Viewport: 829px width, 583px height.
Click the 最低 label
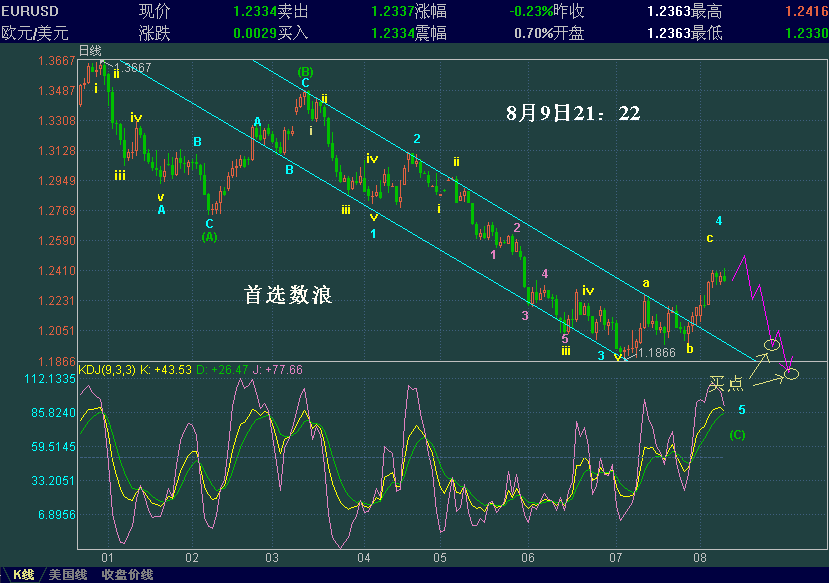(x=706, y=33)
